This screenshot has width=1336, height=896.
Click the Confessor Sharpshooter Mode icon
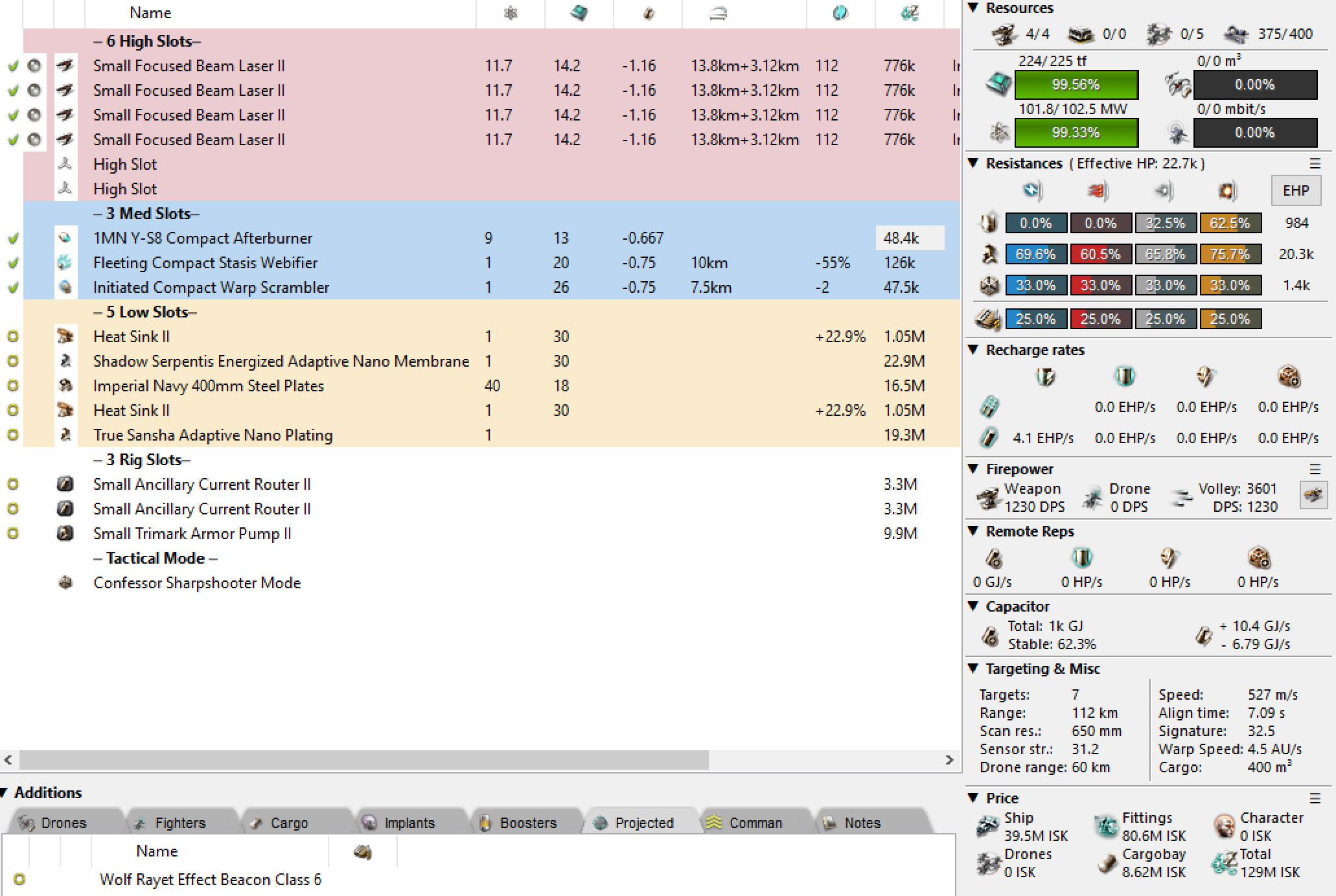point(65,582)
